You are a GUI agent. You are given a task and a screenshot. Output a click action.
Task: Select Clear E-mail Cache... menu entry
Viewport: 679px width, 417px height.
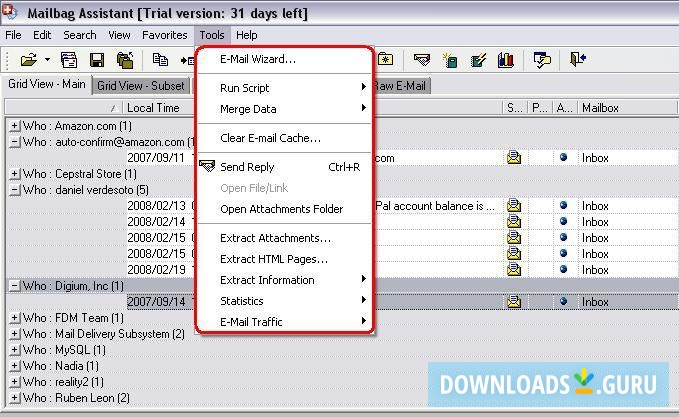coord(285,138)
